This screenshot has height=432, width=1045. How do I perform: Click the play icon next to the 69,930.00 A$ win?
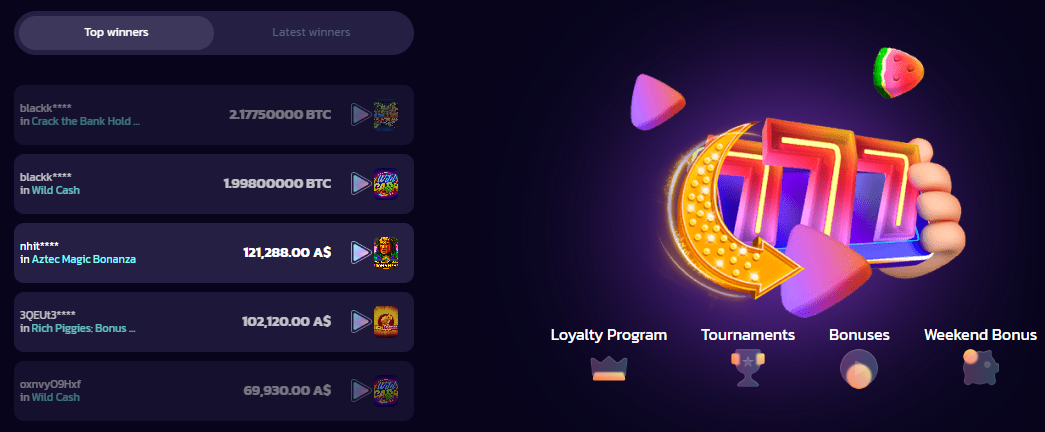coord(361,391)
